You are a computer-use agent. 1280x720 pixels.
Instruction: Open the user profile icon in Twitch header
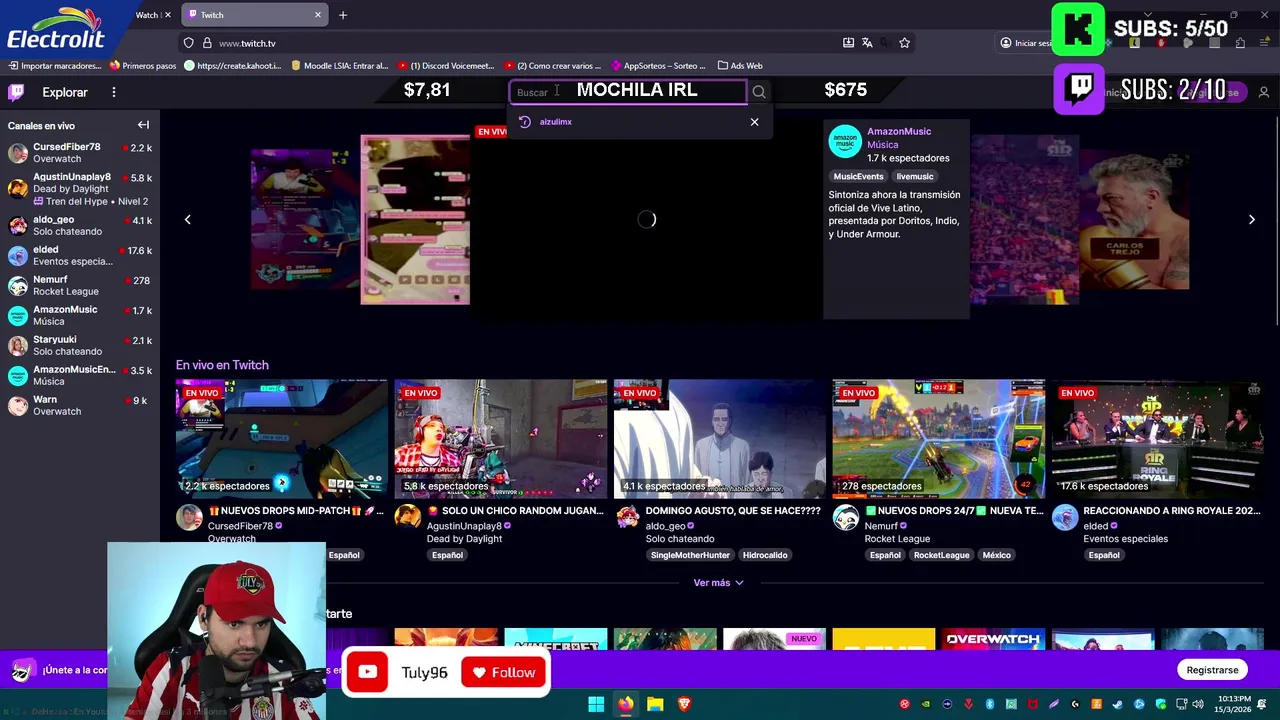tap(1264, 92)
